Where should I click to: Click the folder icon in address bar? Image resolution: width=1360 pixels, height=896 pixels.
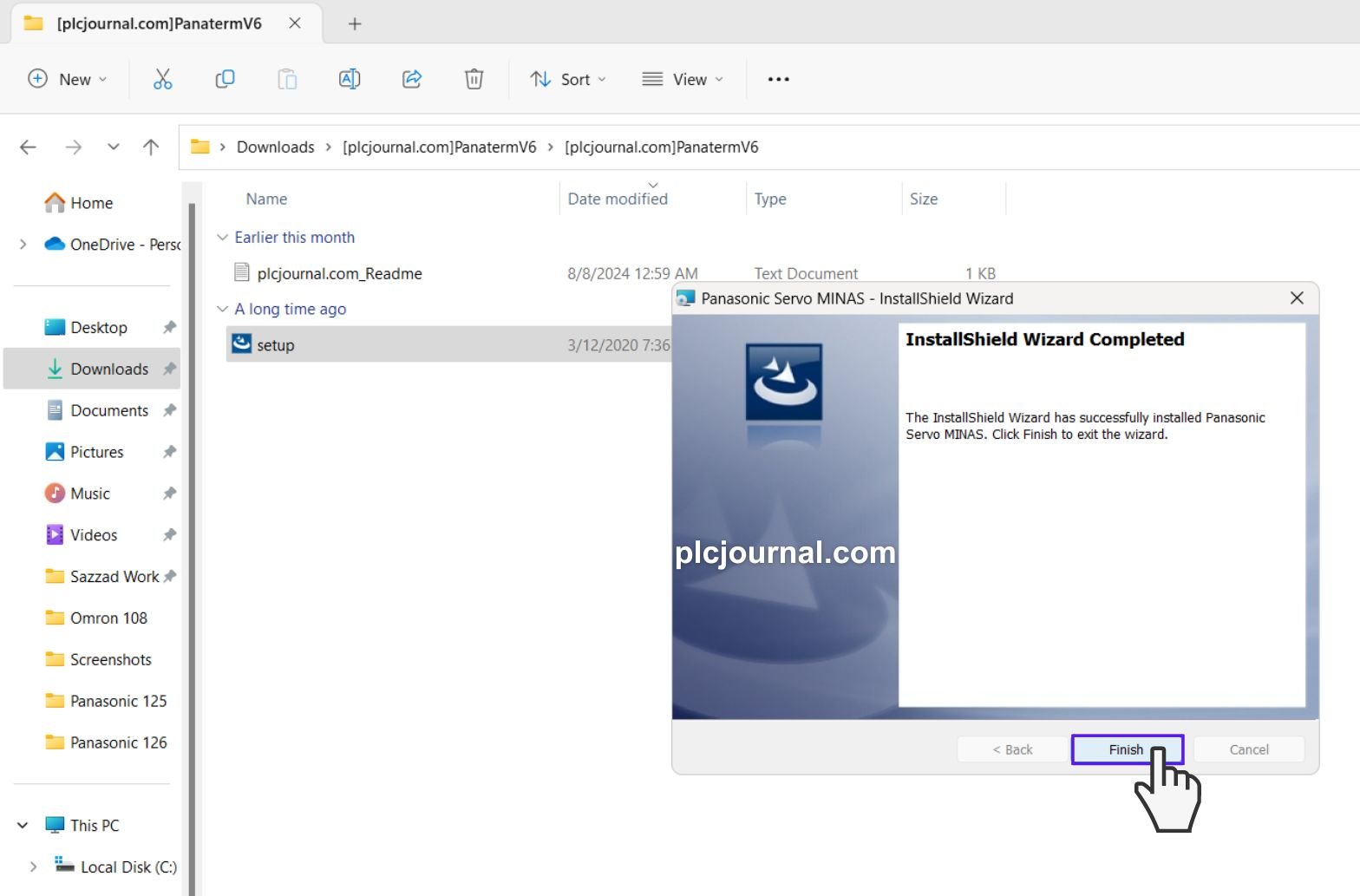point(200,147)
